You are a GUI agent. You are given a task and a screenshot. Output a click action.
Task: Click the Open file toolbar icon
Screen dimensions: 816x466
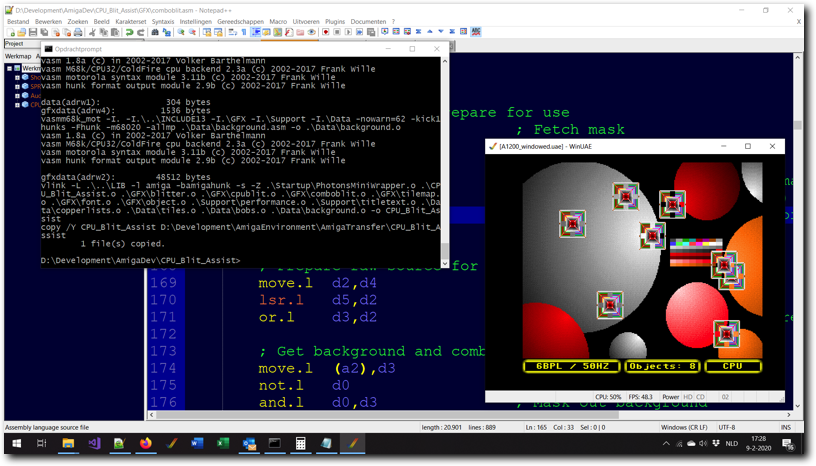pos(21,32)
